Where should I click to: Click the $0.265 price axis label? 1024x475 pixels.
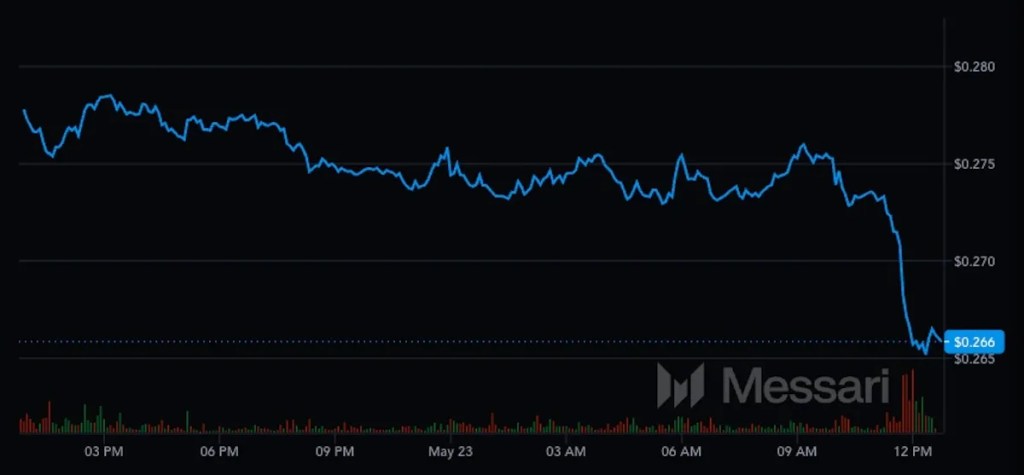coord(973,359)
